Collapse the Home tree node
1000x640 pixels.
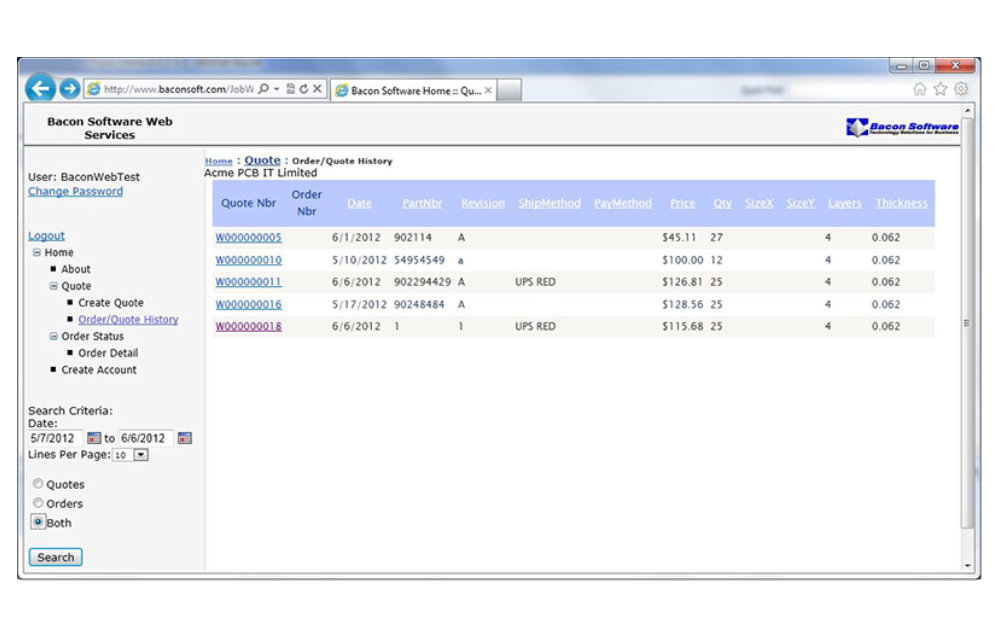click(37, 252)
